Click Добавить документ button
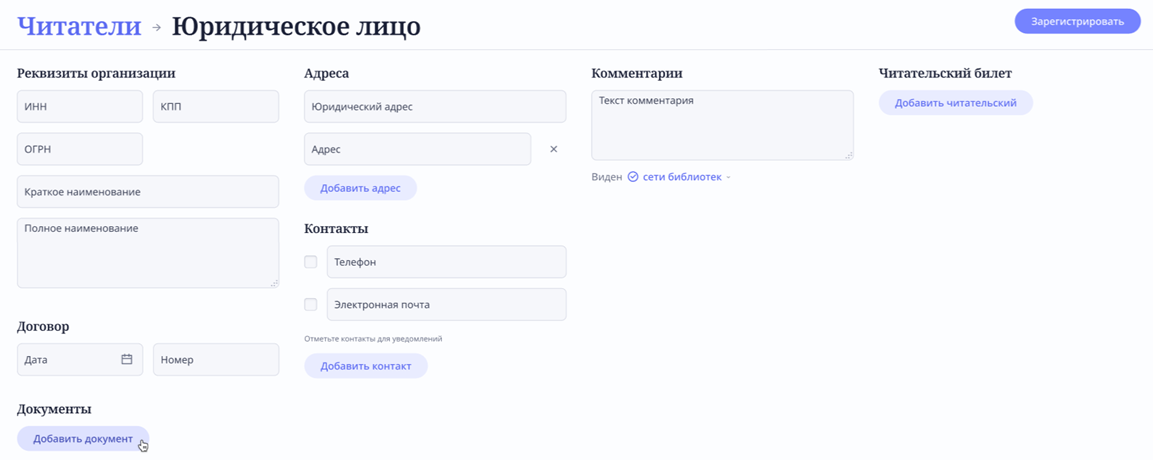The image size is (1153, 460). point(83,439)
